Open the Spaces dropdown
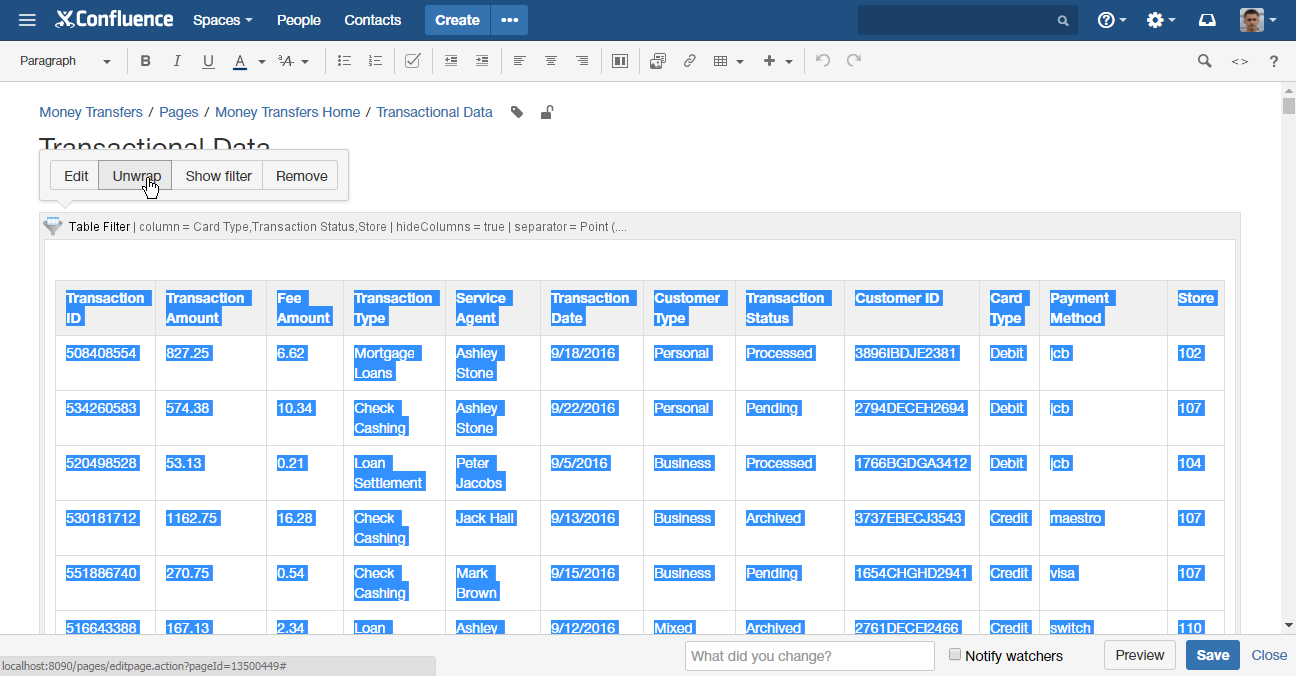Viewport: 1296px width, 676px height. click(222, 20)
